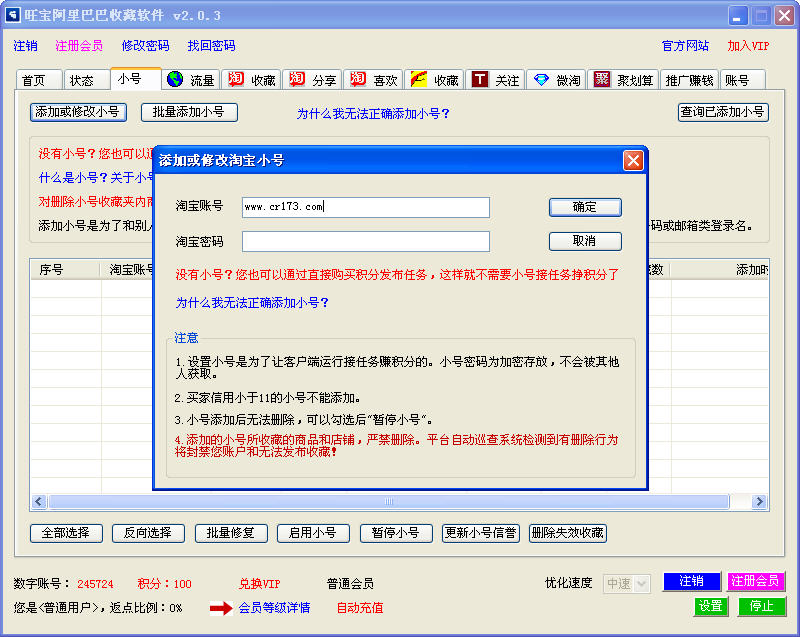Click the diamond icon on 微淘 tab
800x637 pixels.
pos(541,80)
